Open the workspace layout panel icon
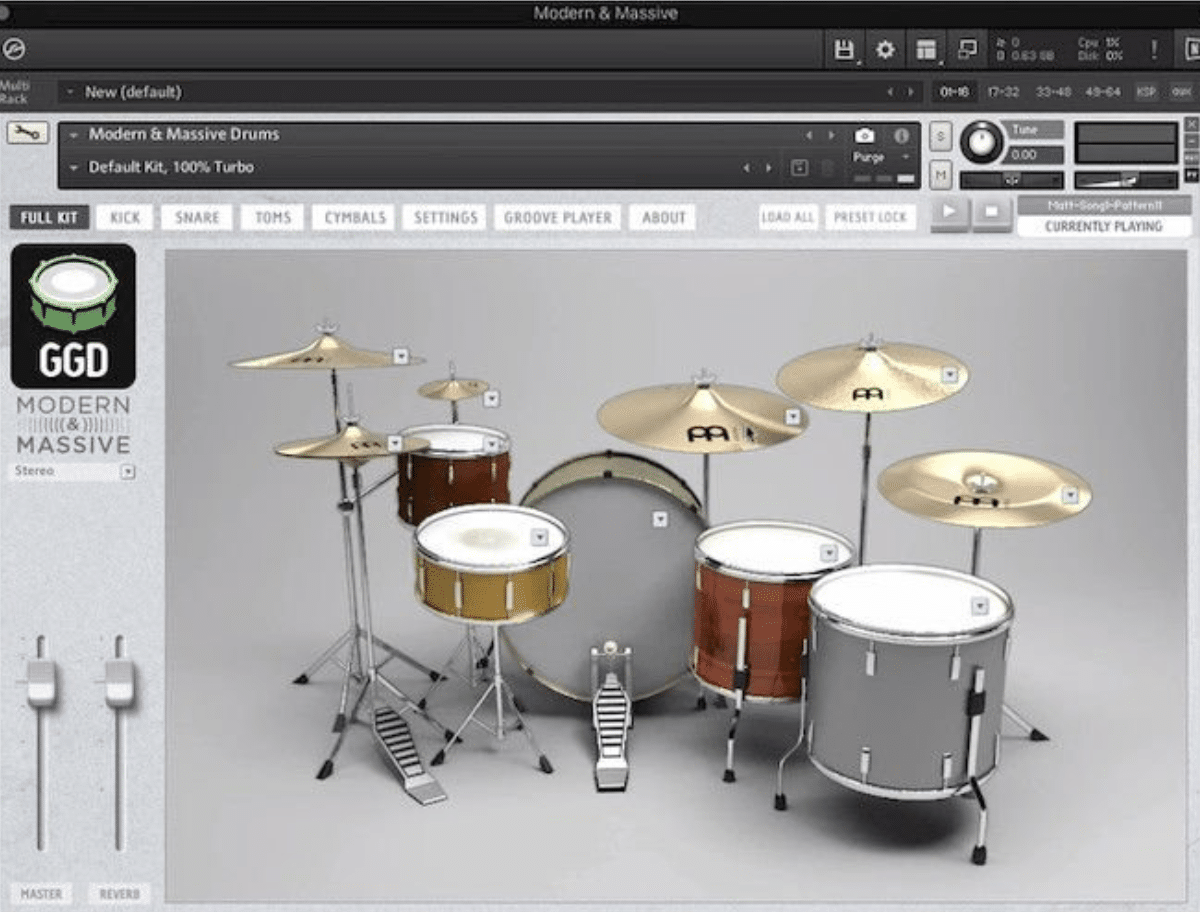 pos(927,50)
